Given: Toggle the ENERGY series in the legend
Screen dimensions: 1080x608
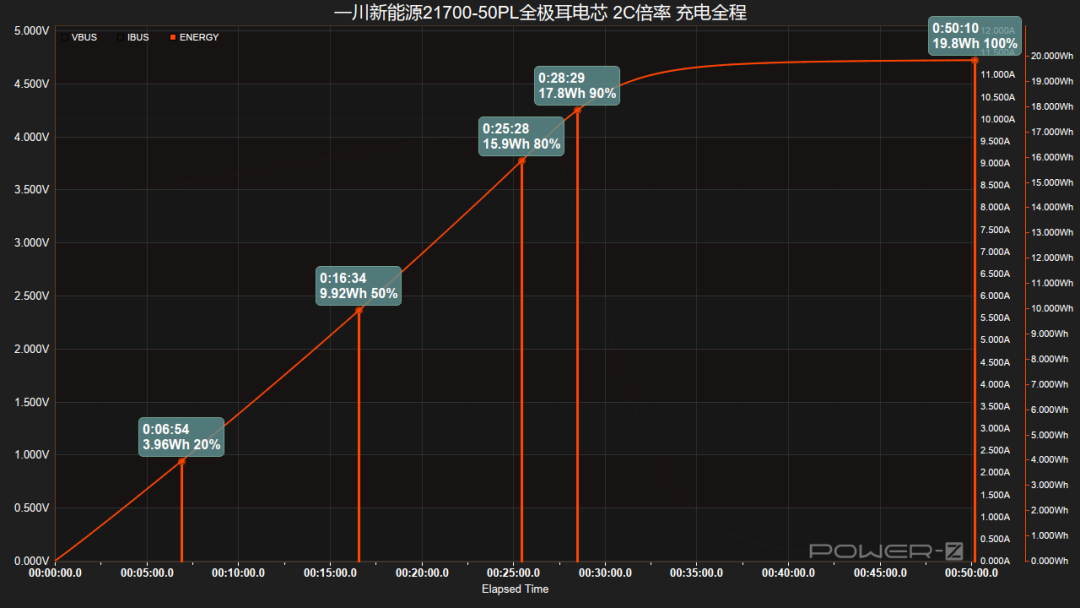Looking at the screenshot, I should click(x=194, y=37).
